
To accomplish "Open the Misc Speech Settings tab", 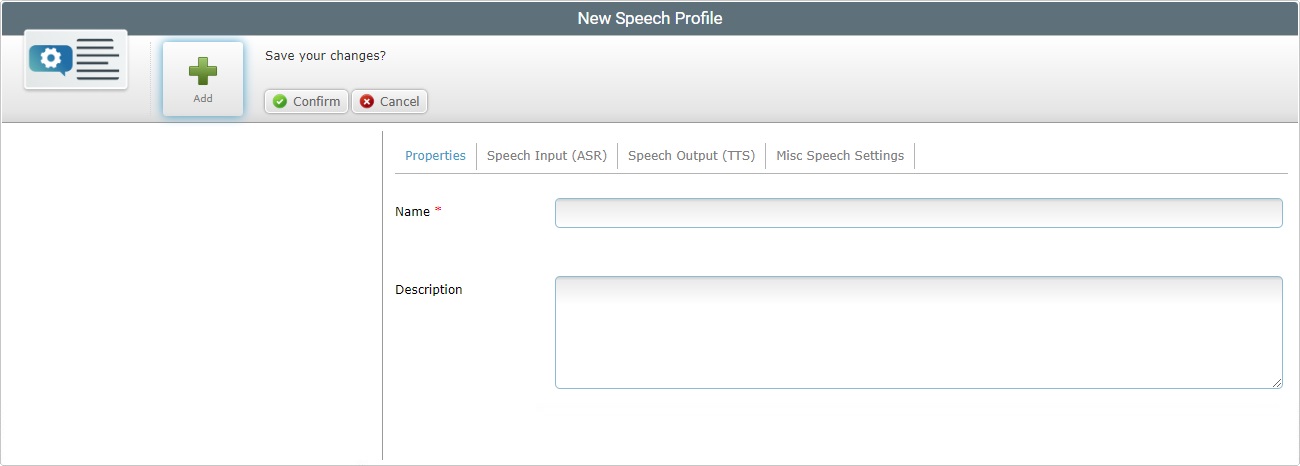I will [x=840, y=156].
